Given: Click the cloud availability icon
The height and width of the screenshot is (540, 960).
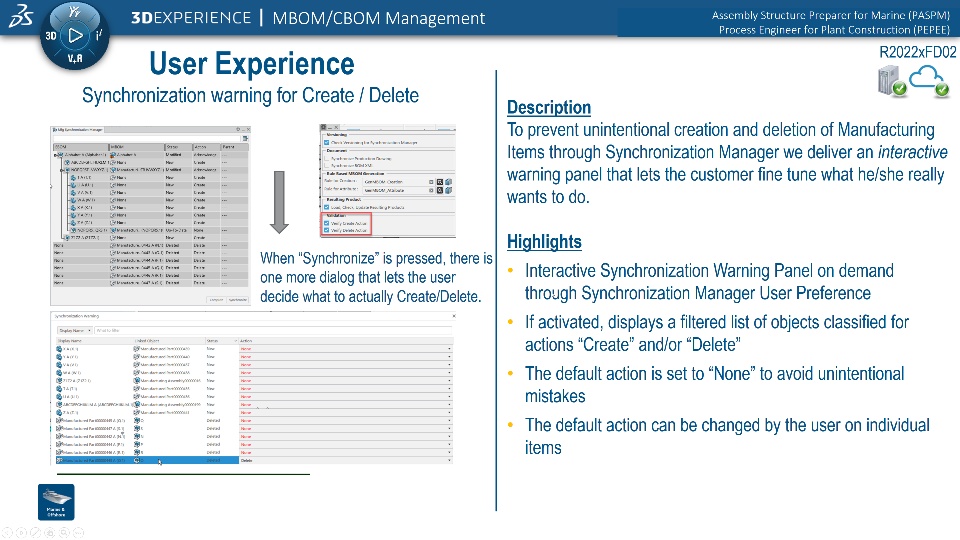Looking at the screenshot, I should tap(929, 81).
